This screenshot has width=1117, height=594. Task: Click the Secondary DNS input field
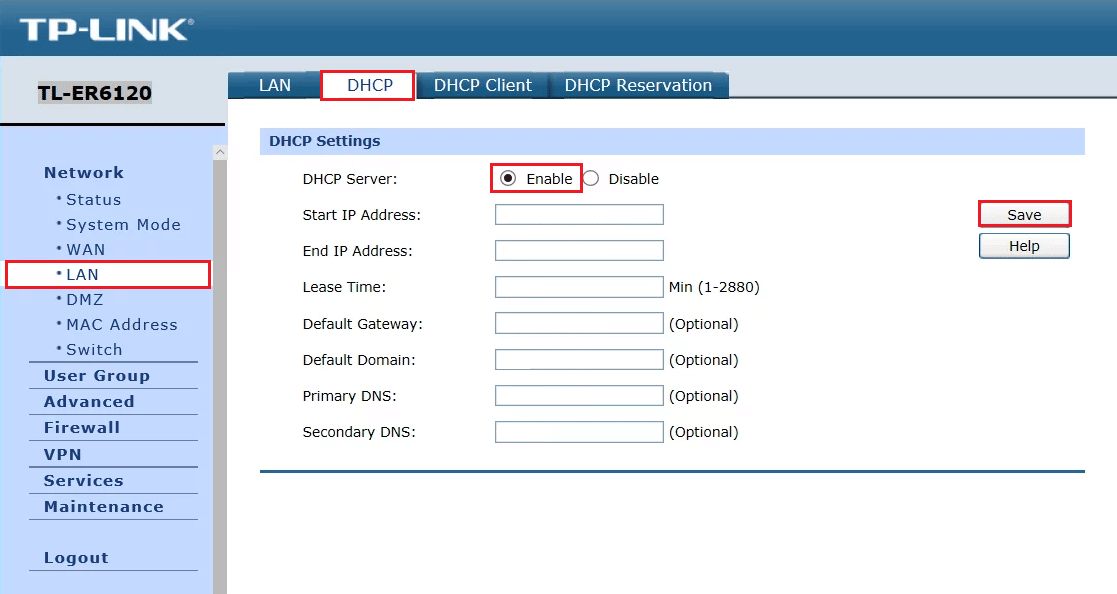(579, 432)
